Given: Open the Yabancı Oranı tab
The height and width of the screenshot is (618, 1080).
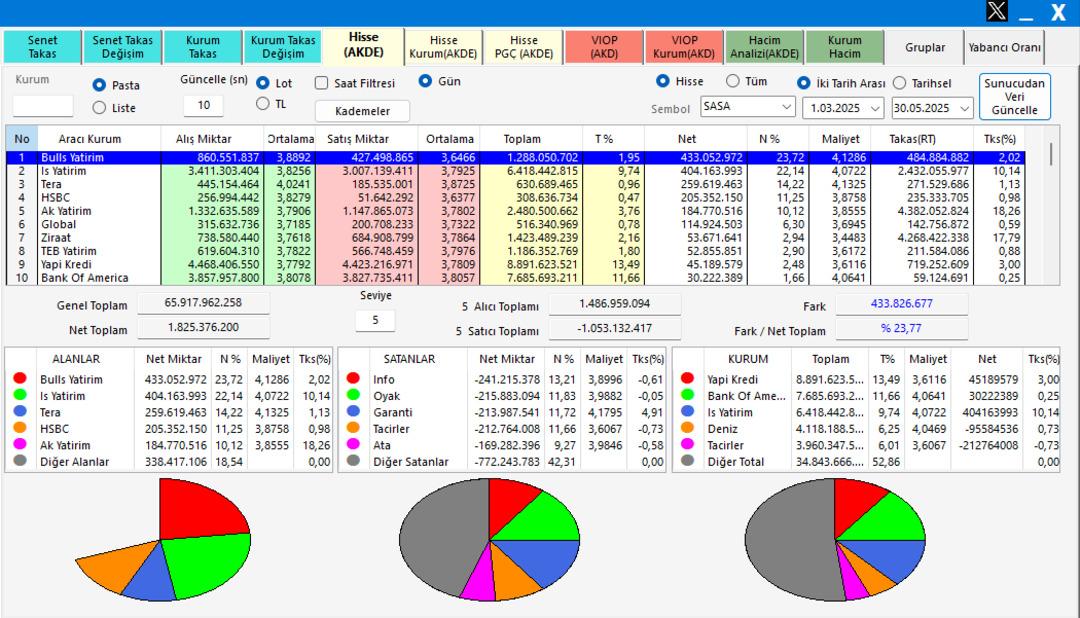Looking at the screenshot, I should pyautogui.click(x=1004, y=47).
